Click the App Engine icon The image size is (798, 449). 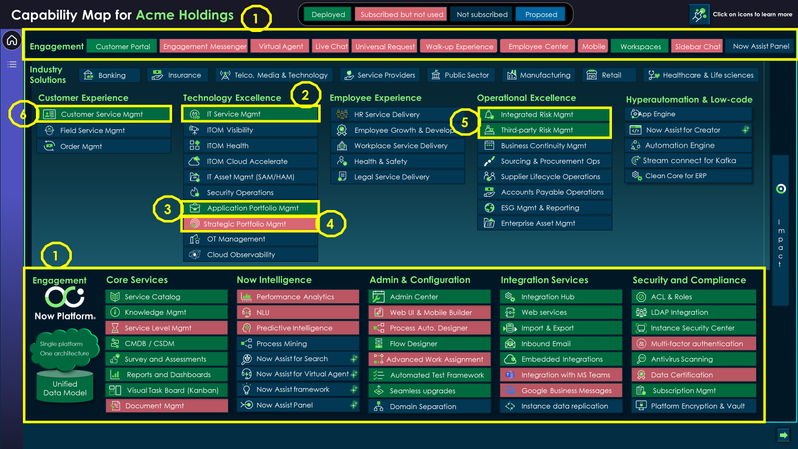tap(635, 114)
